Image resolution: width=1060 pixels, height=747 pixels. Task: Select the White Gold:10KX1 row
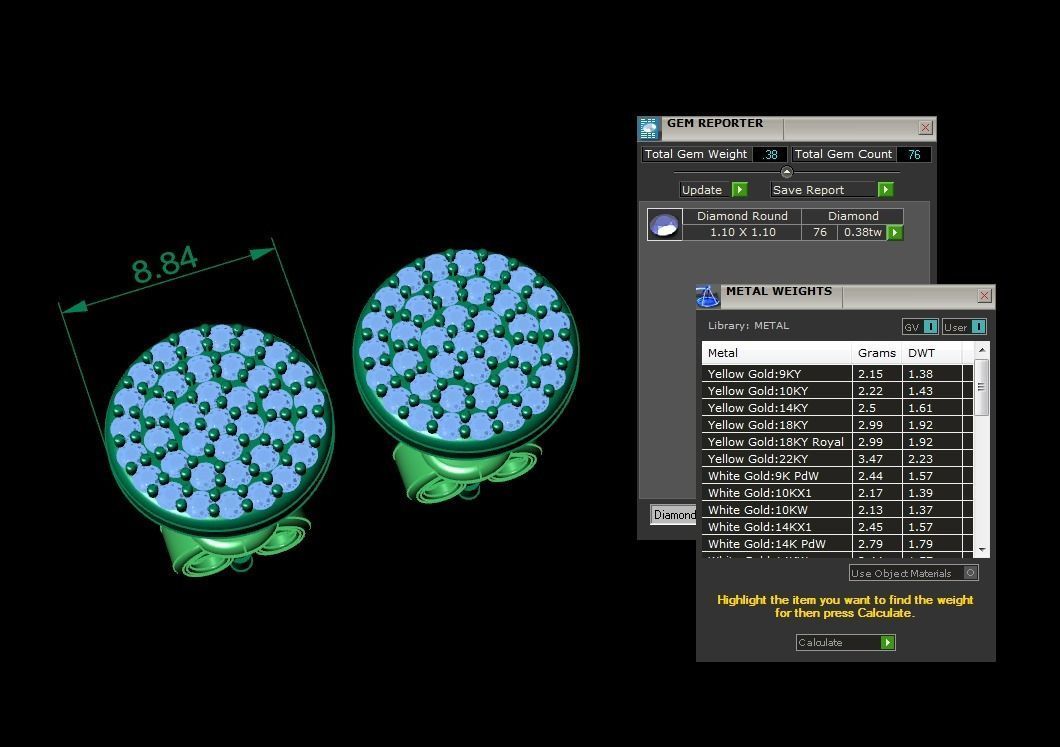838,493
